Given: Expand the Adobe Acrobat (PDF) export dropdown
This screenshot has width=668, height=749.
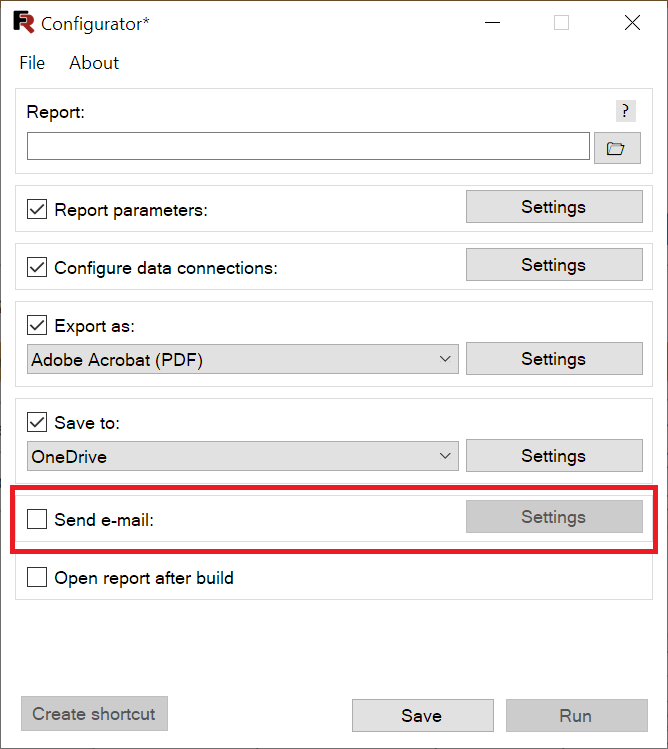Looking at the screenshot, I should click(243, 359).
